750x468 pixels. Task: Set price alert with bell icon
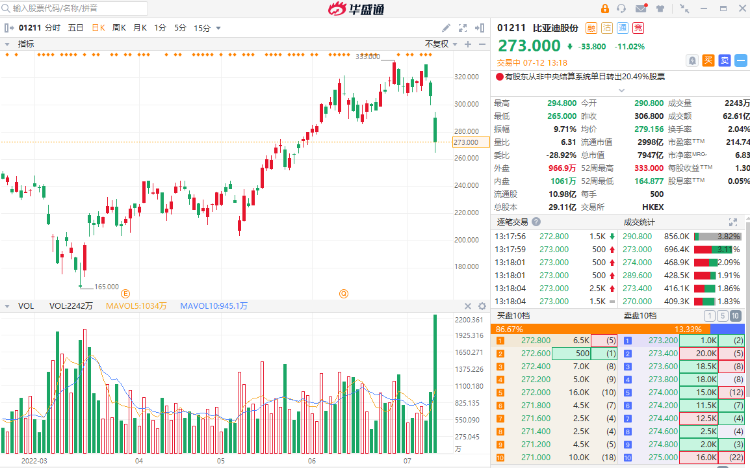click(x=692, y=60)
